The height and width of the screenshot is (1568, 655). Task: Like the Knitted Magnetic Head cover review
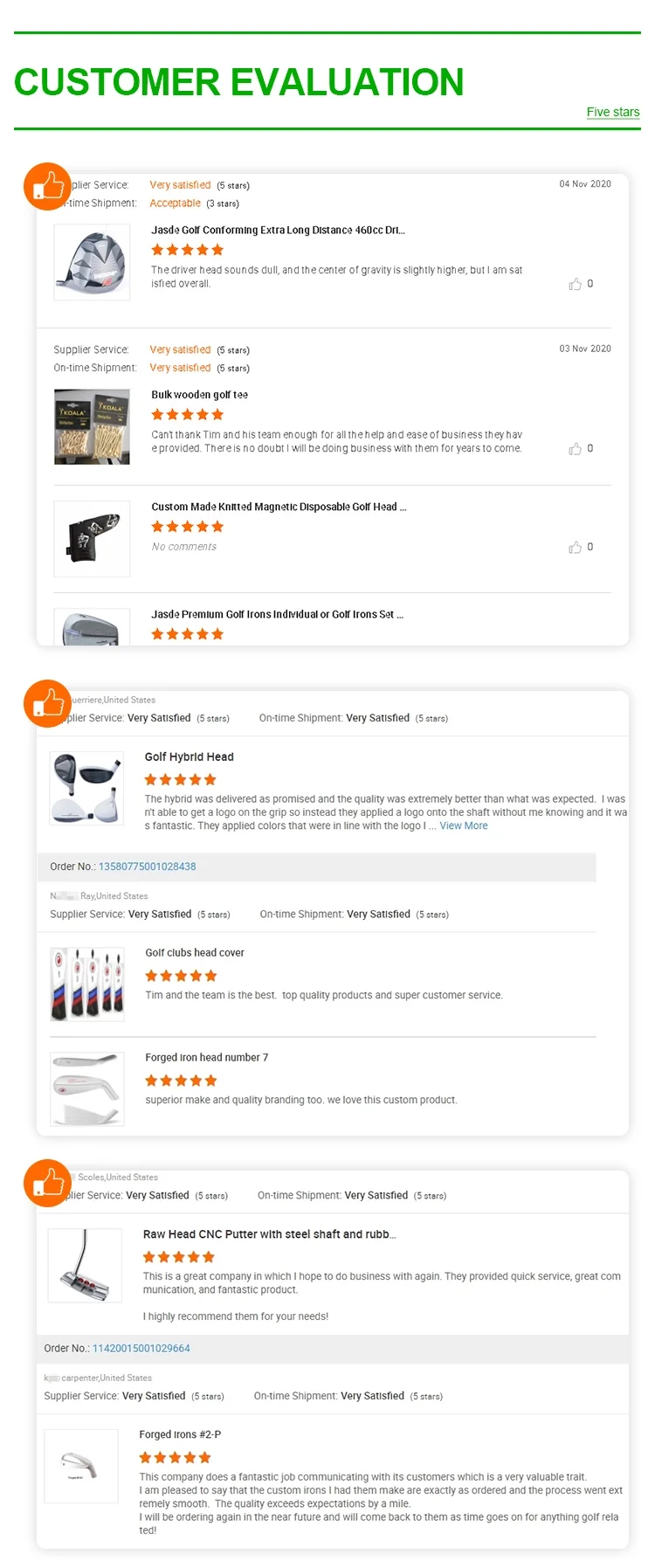[x=576, y=548]
